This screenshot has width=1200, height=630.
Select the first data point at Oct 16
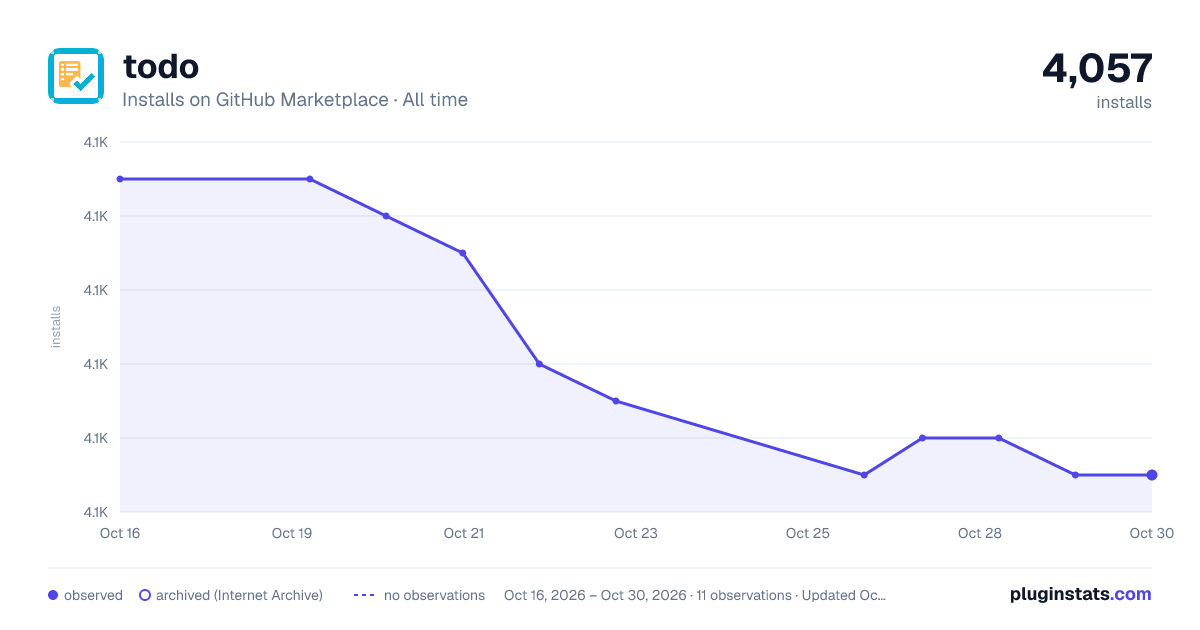120,179
